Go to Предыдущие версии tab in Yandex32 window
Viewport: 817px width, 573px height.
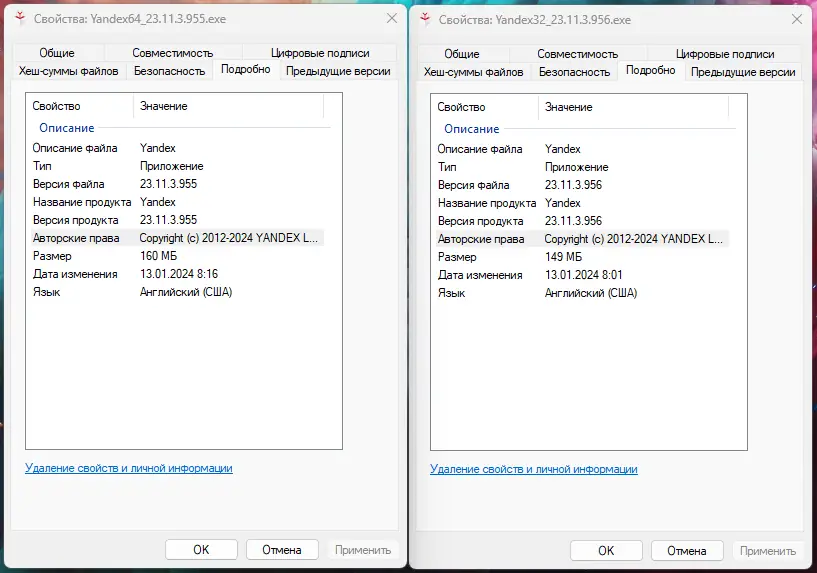[x=743, y=72]
